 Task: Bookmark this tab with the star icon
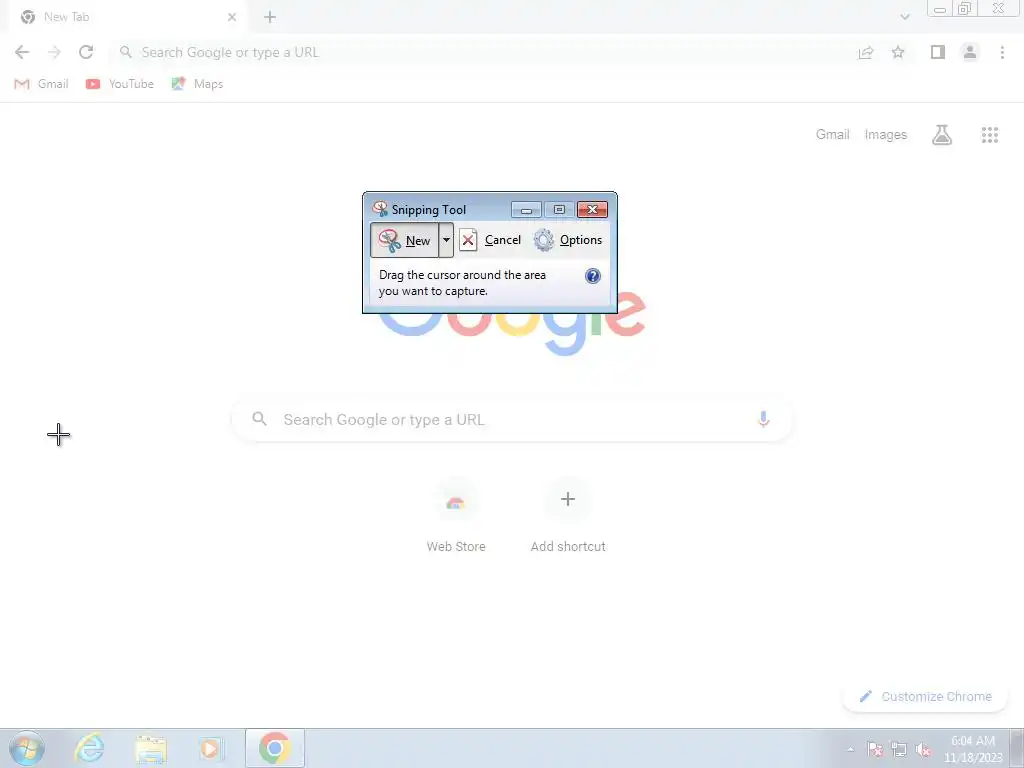tap(898, 52)
